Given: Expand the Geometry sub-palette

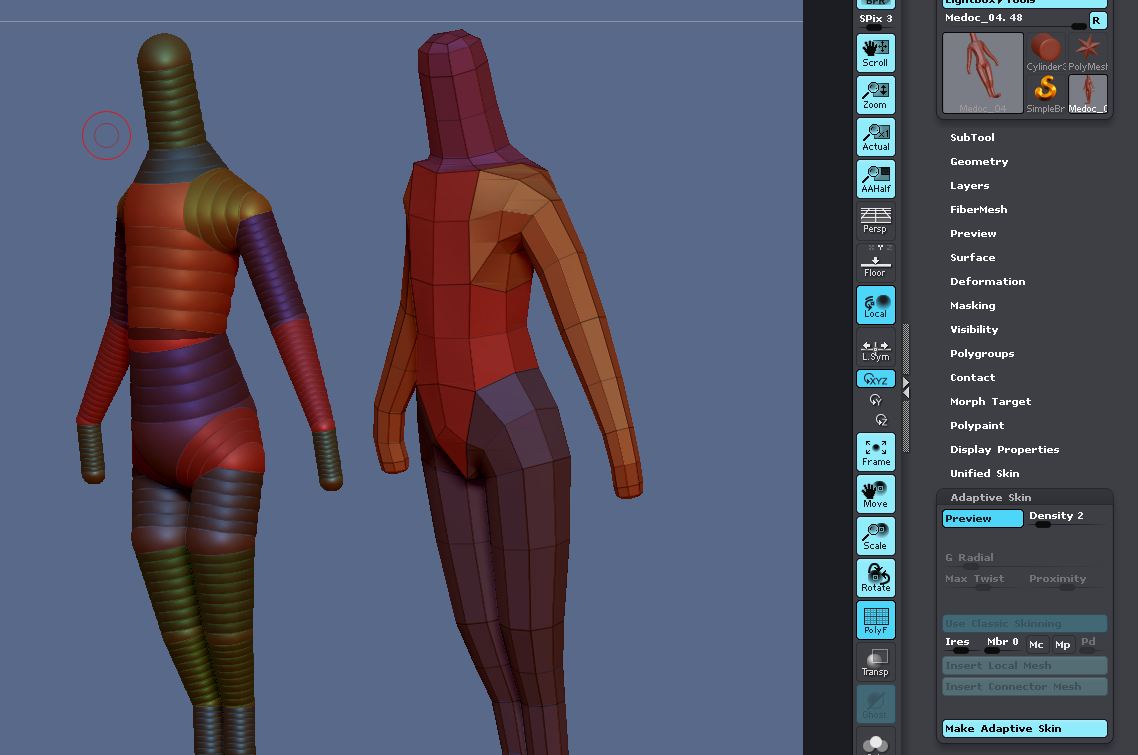Looking at the screenshot, I should point(979,161).
